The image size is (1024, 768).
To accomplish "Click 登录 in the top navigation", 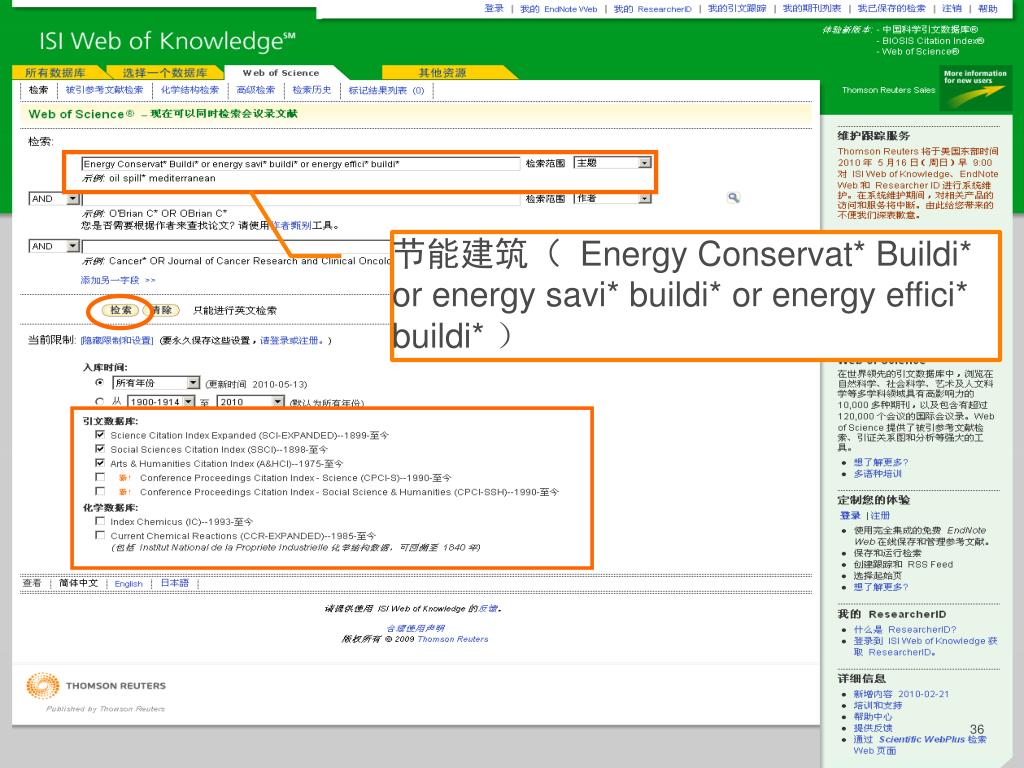I will point(494,8).
